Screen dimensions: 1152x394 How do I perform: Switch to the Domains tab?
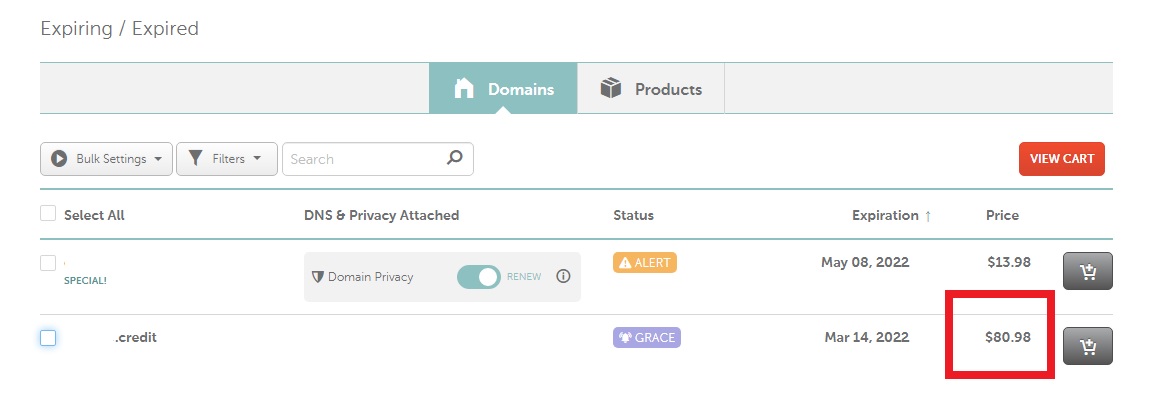pyautogui.click(x=503, y=89)
